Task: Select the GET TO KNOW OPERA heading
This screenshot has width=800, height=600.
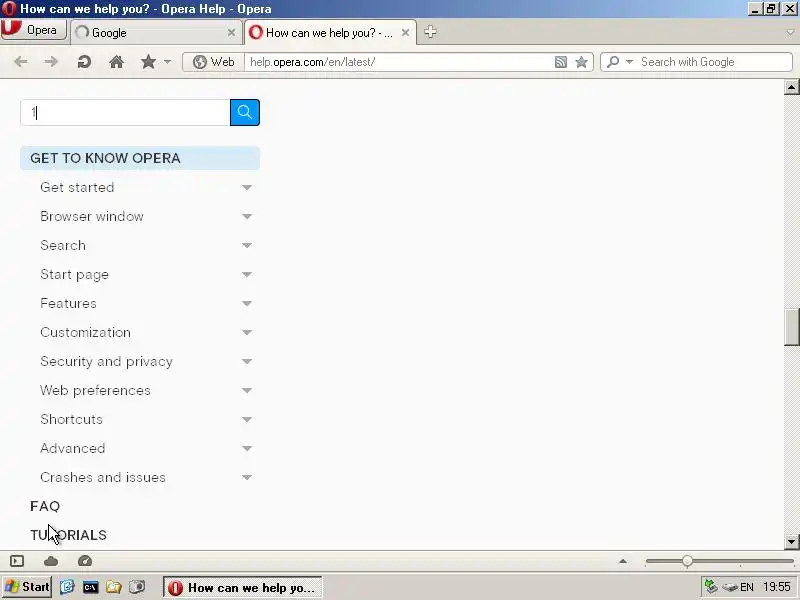Action: (x=140, y=158)
